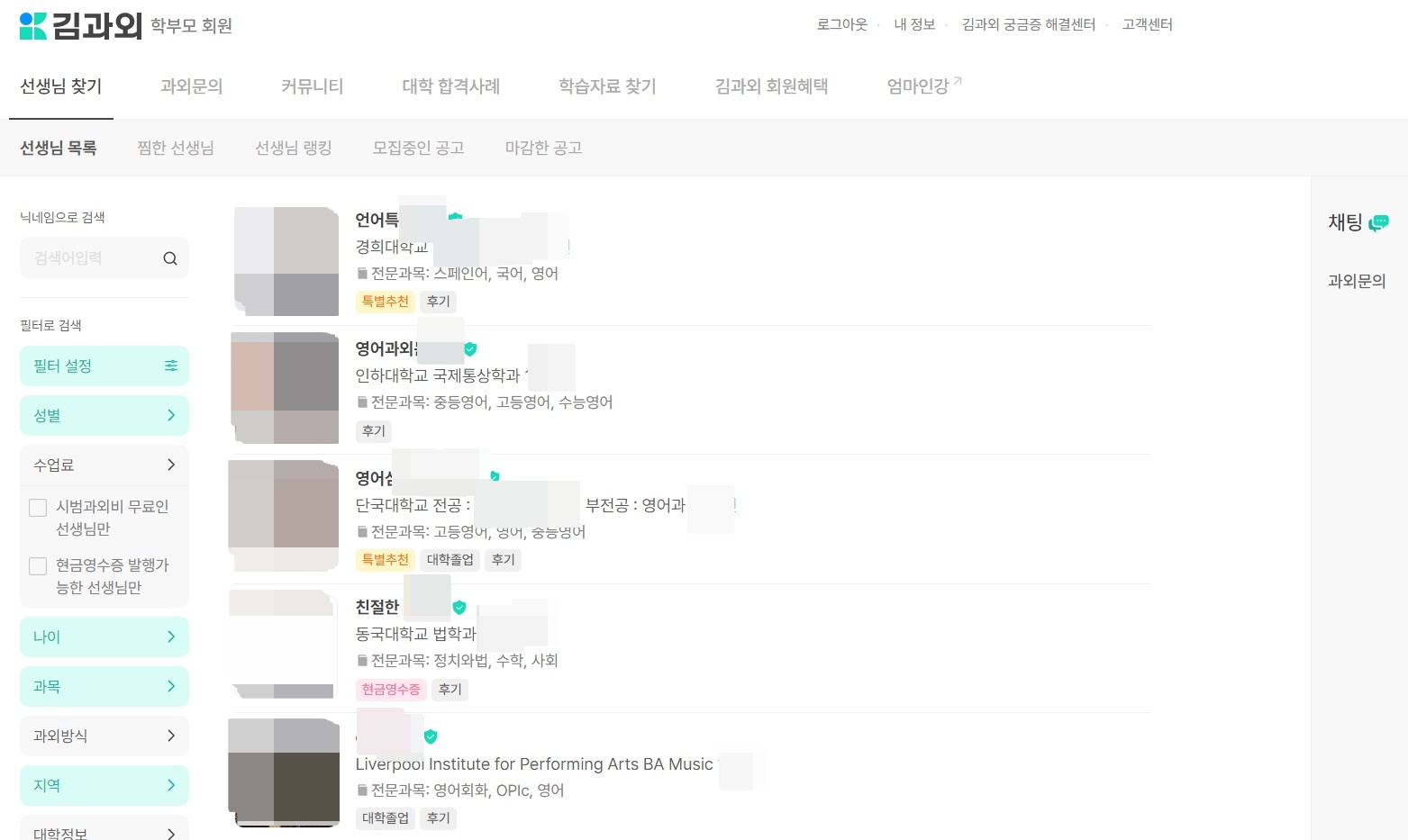Click text 전문과목: 중등영어, 고등영어, 수능영어
Viewport: 1408px width, 840px height.
(x=492, y=402)
